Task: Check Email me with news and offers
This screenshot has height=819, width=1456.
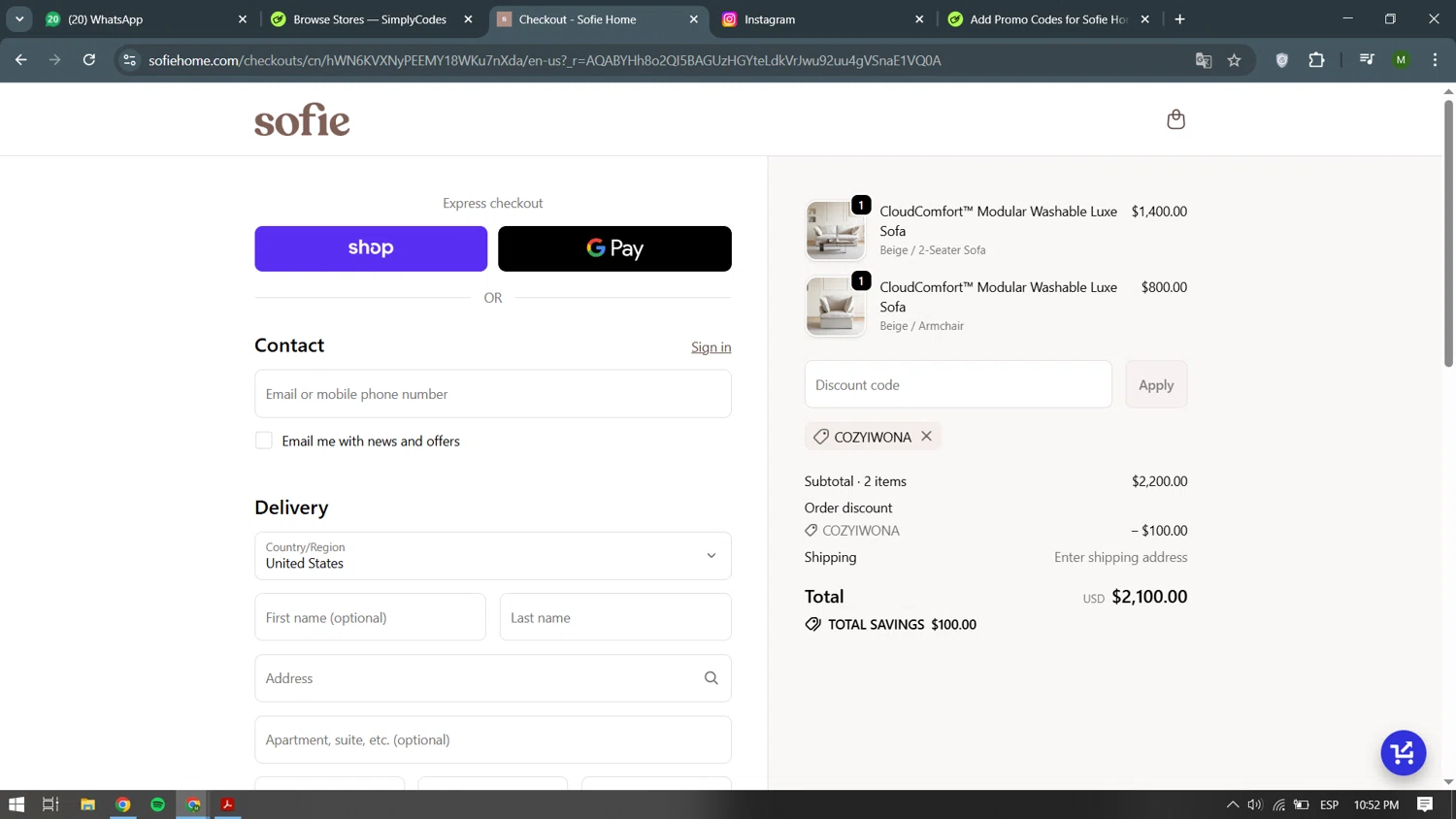Action: click(x=264, y=441)
